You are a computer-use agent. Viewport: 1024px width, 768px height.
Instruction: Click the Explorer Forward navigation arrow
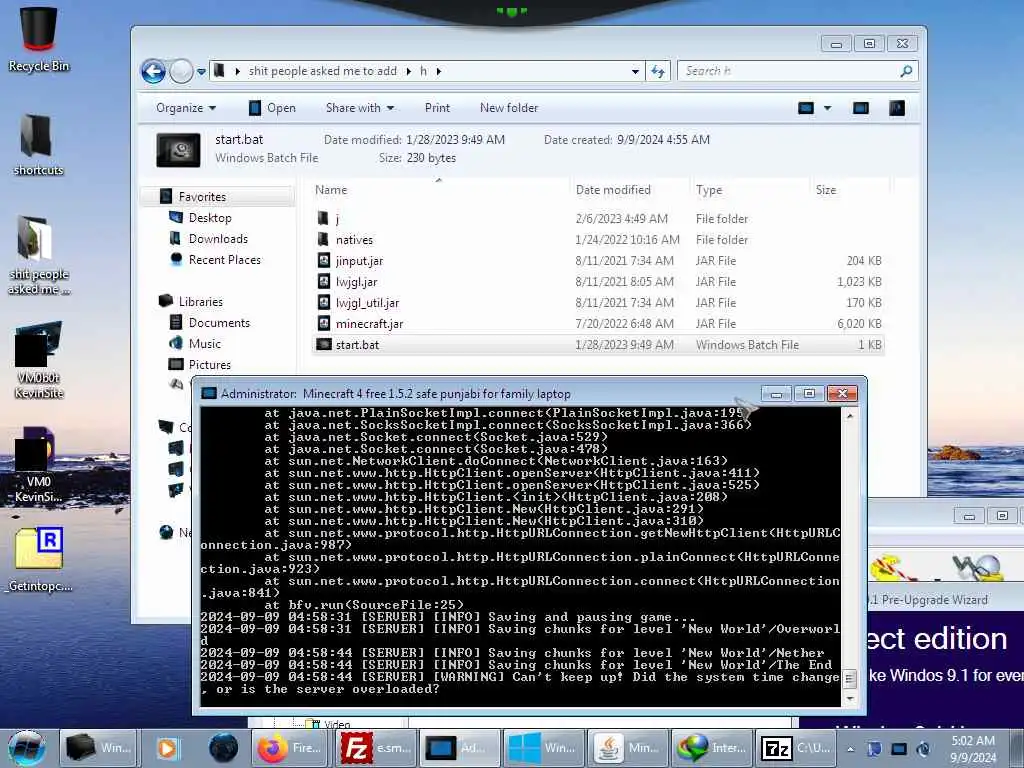pyautogui.click(x=181, y=71)
